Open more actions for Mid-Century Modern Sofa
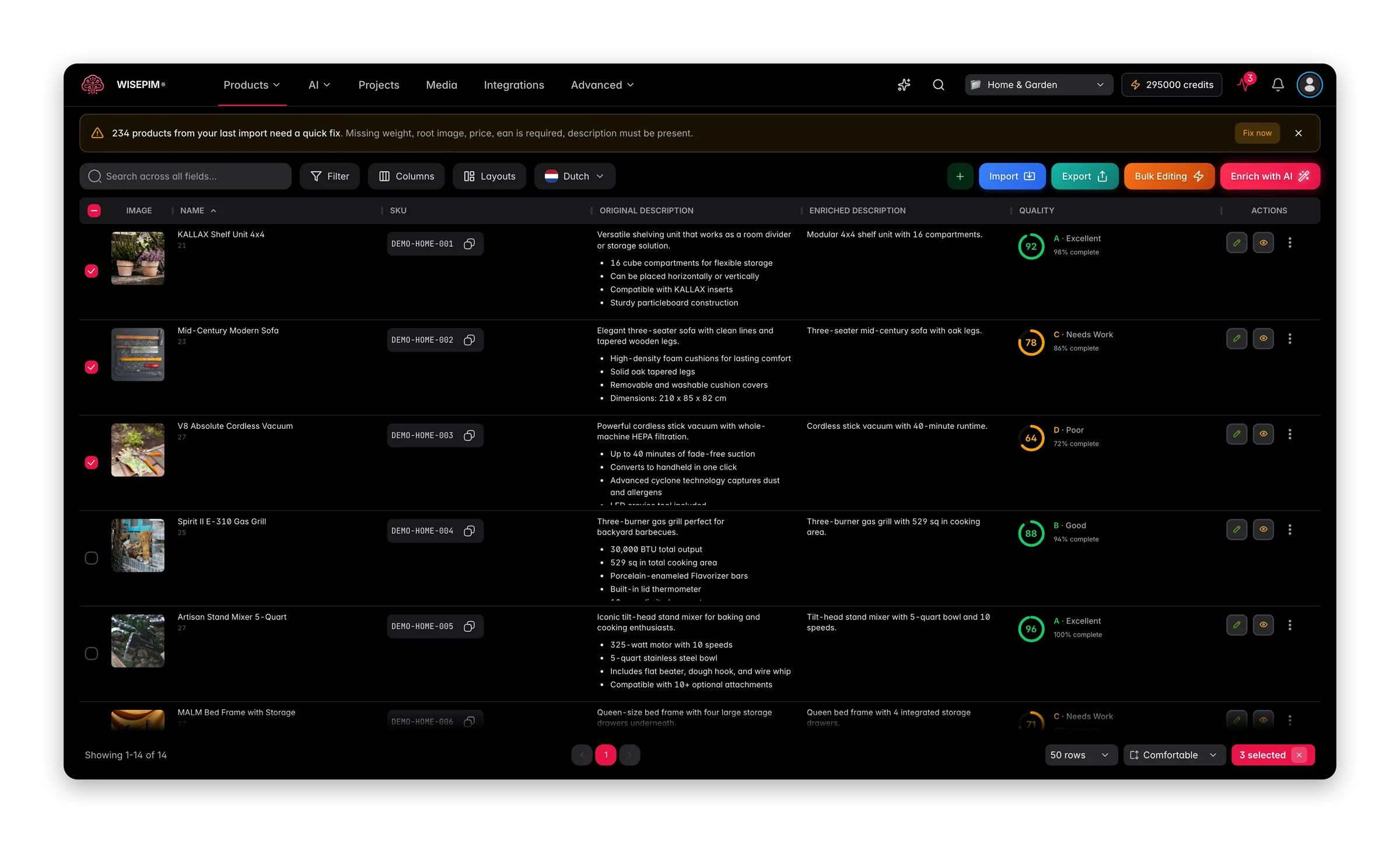The height and width of the screenshot is (843, 1400). [x=1290, y=338]
